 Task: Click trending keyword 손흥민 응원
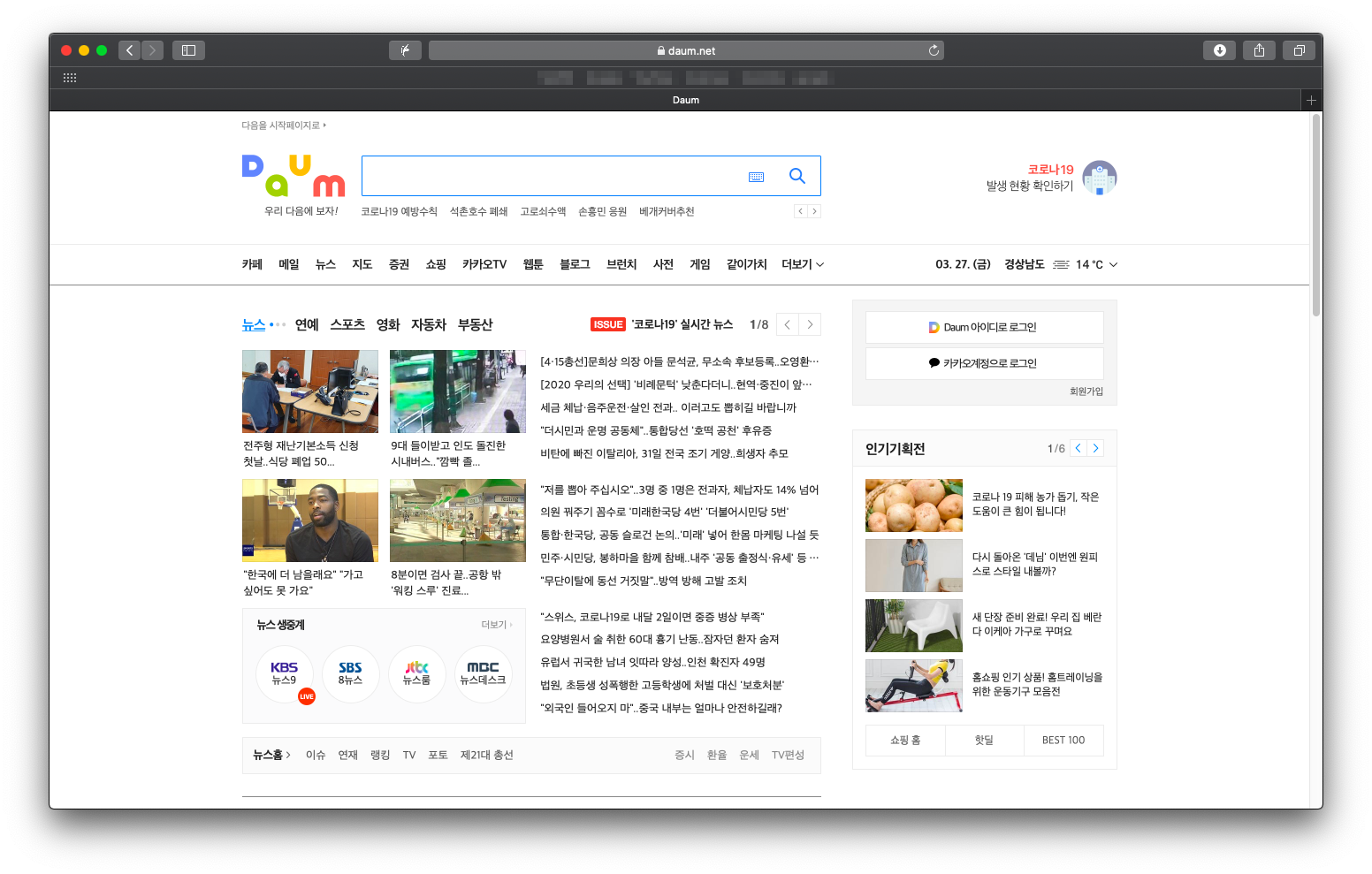pyautogui.click(x=602, y=211)
